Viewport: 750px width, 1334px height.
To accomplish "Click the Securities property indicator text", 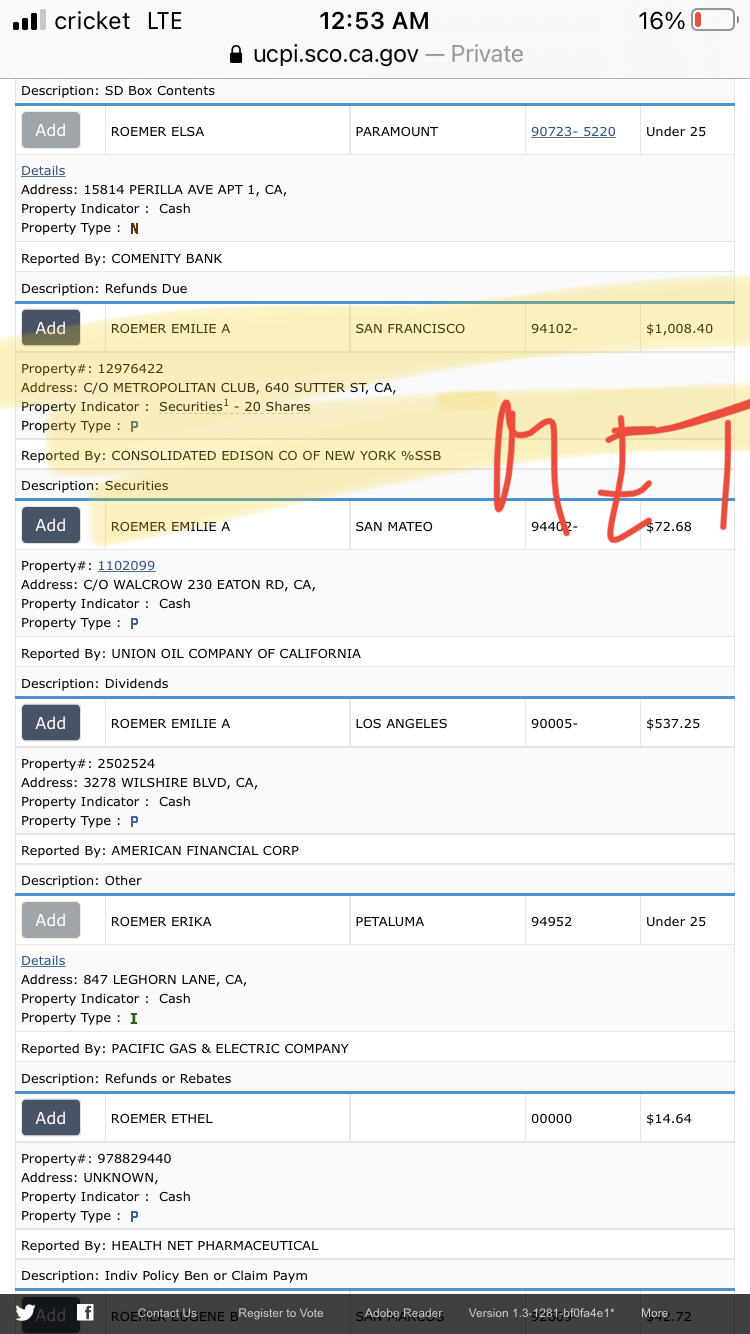I will pyautogui.click(x=234, y=407).
